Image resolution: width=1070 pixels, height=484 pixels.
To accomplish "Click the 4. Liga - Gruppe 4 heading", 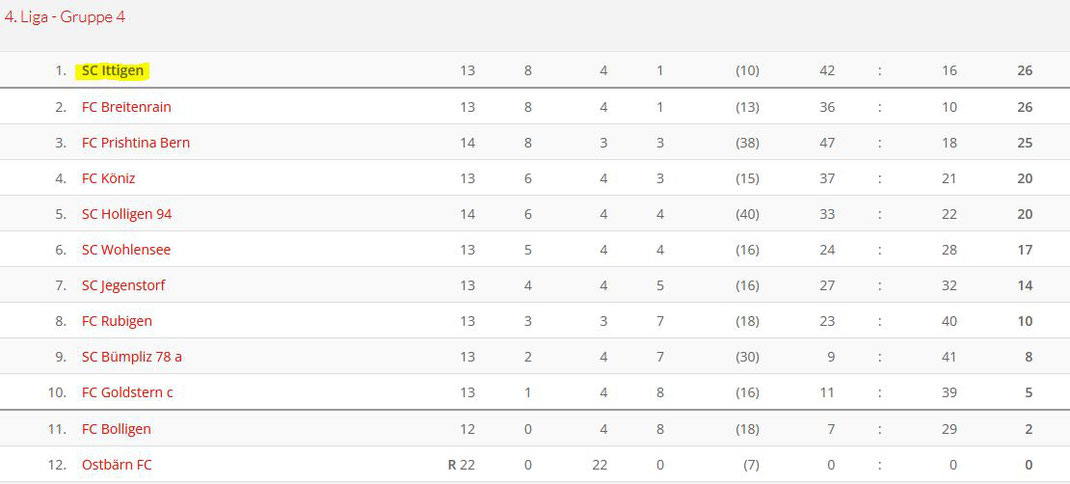I will tap(65, 17).
